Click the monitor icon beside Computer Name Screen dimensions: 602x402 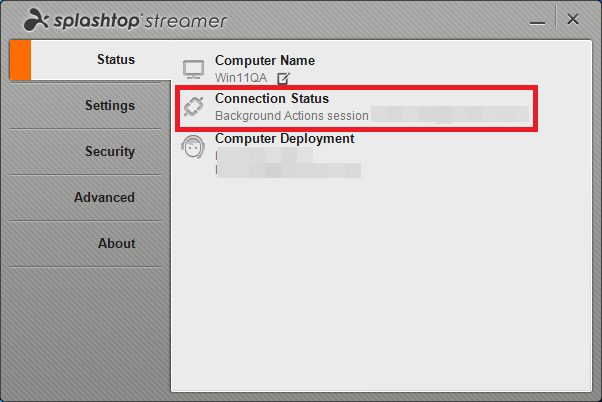point(193,69)
